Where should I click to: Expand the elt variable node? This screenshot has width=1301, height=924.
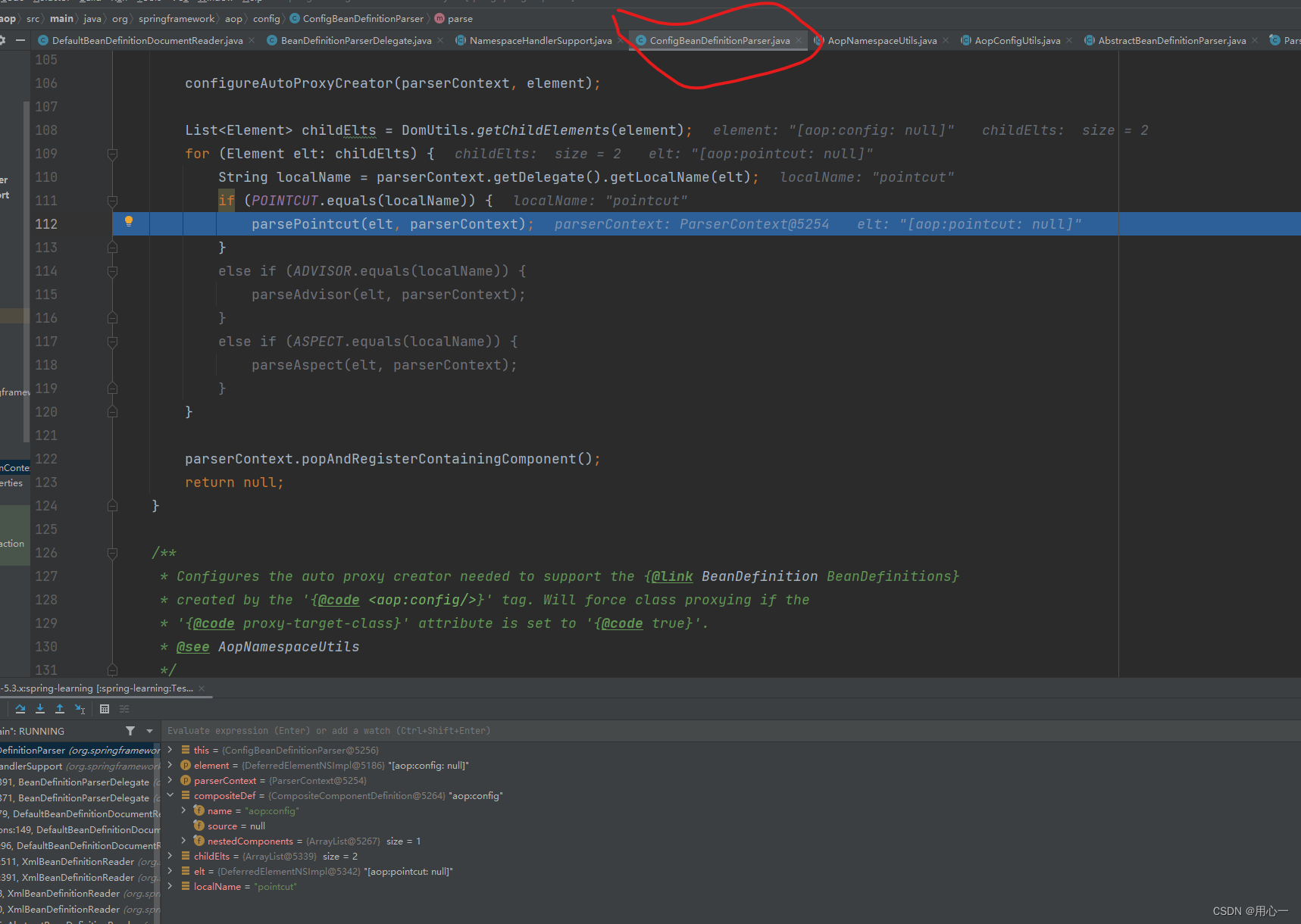170,871
